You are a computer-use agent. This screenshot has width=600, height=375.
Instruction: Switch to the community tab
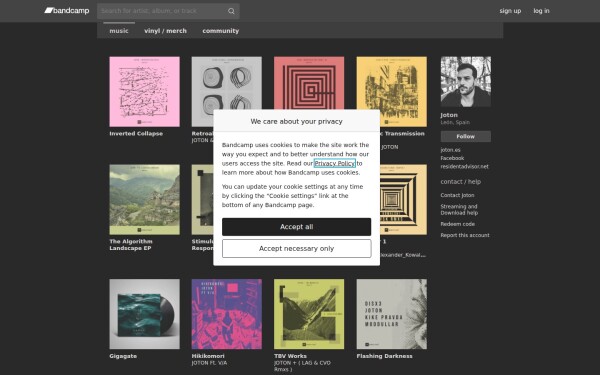click(x=220, y=31)
